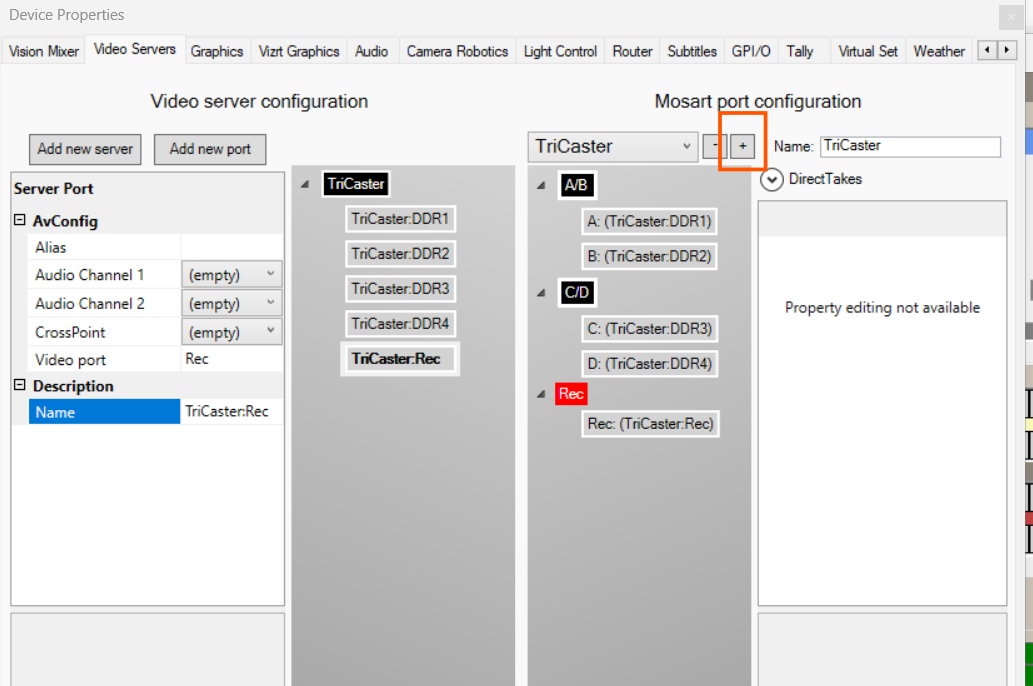
Task: Collapse the A/B port group
Action: pyautogui.click(x=541, y=185)
